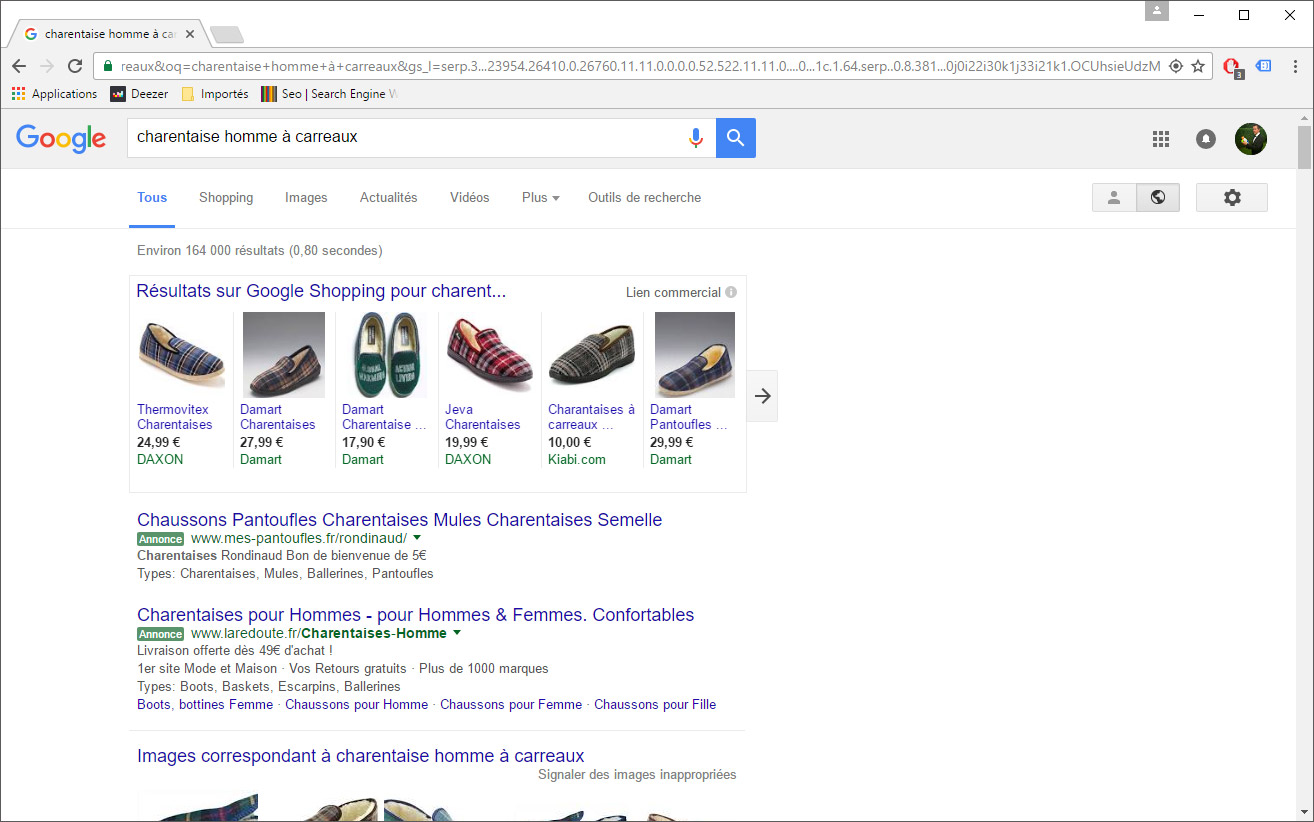Viewport: 1314px width, 822px height.
Task: Open the blue extension icon in toolbar
Action: tap(1264, 66)
